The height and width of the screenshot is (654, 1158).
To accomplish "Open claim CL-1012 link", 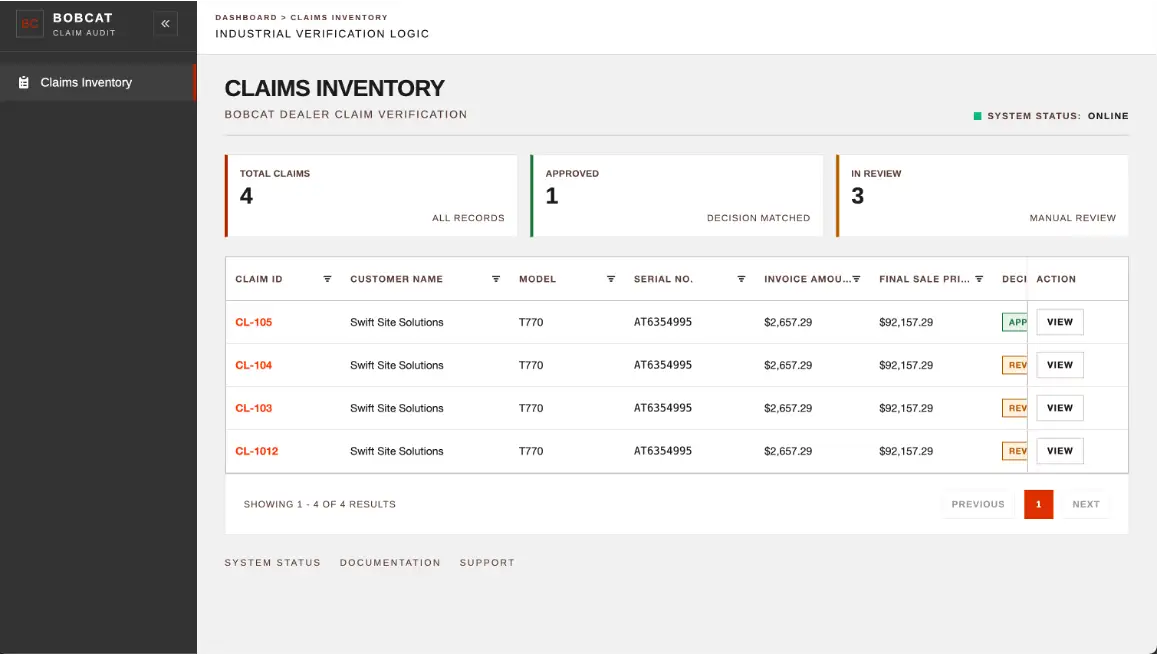I will (256, 451).
